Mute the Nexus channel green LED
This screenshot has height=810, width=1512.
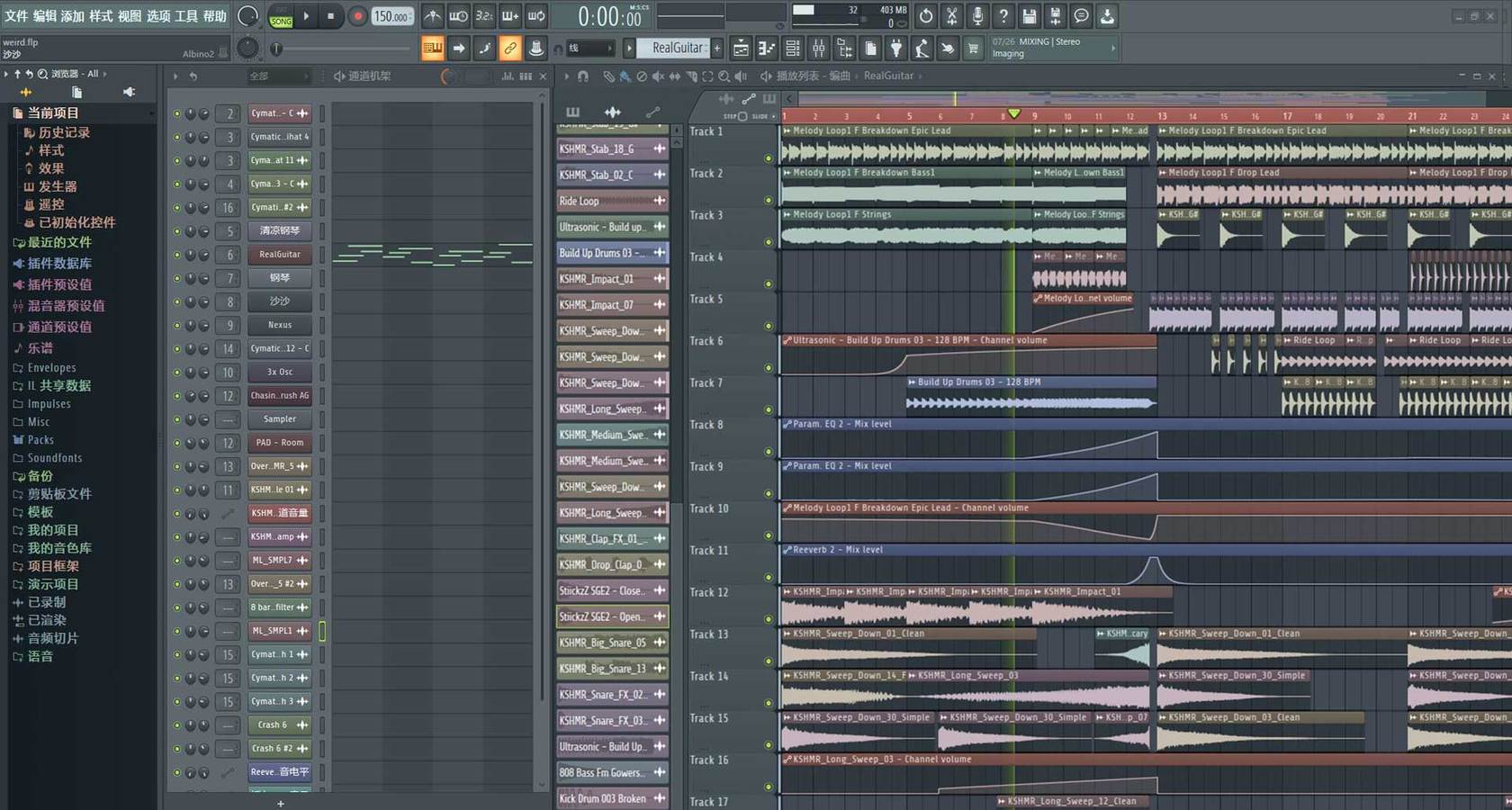pos(177,326)
